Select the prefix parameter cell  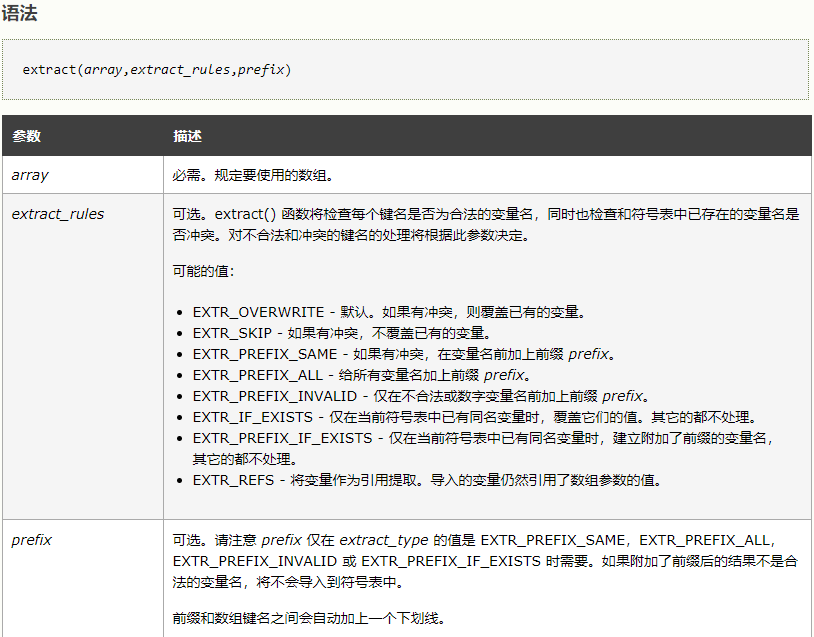click(x=83, y=578)
